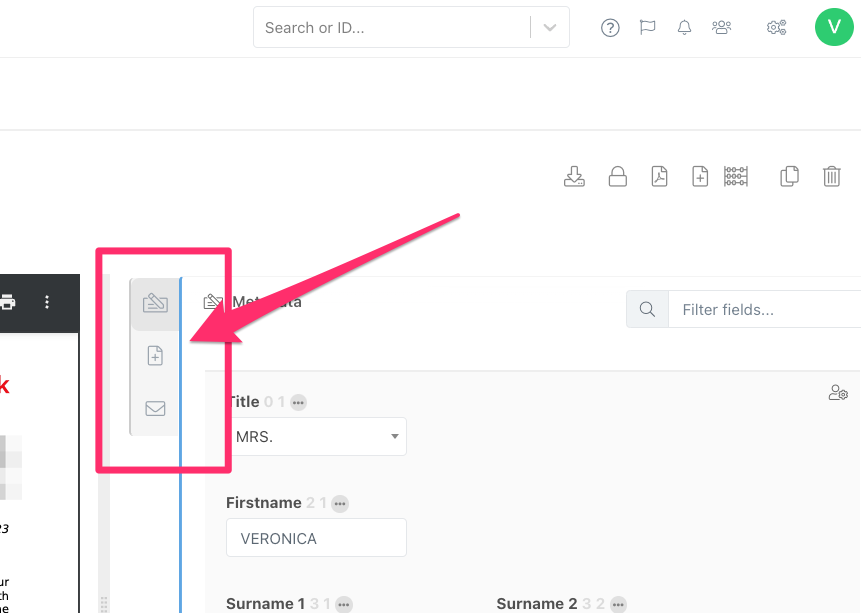
Task: Open the Title dropdown showing MRS.
Action: point(316,437)
